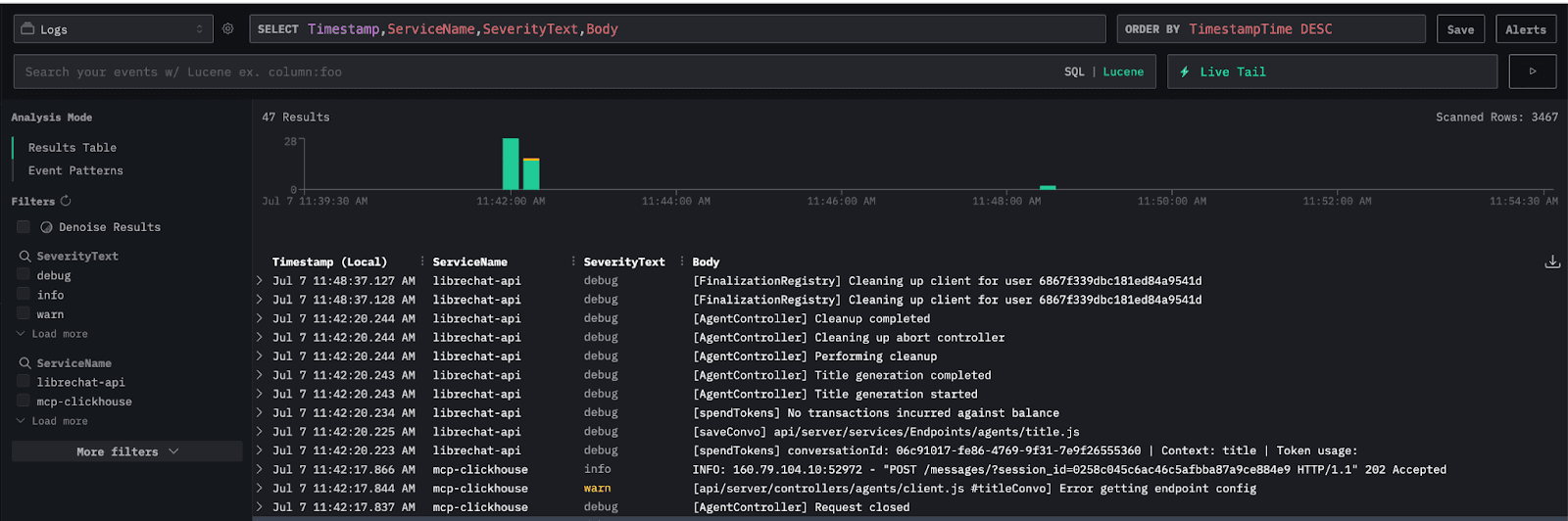Enable the Denoise Results checkbox
This screenshot has height=521, width=1568.
pyautogui.click(x=24, y=227)
